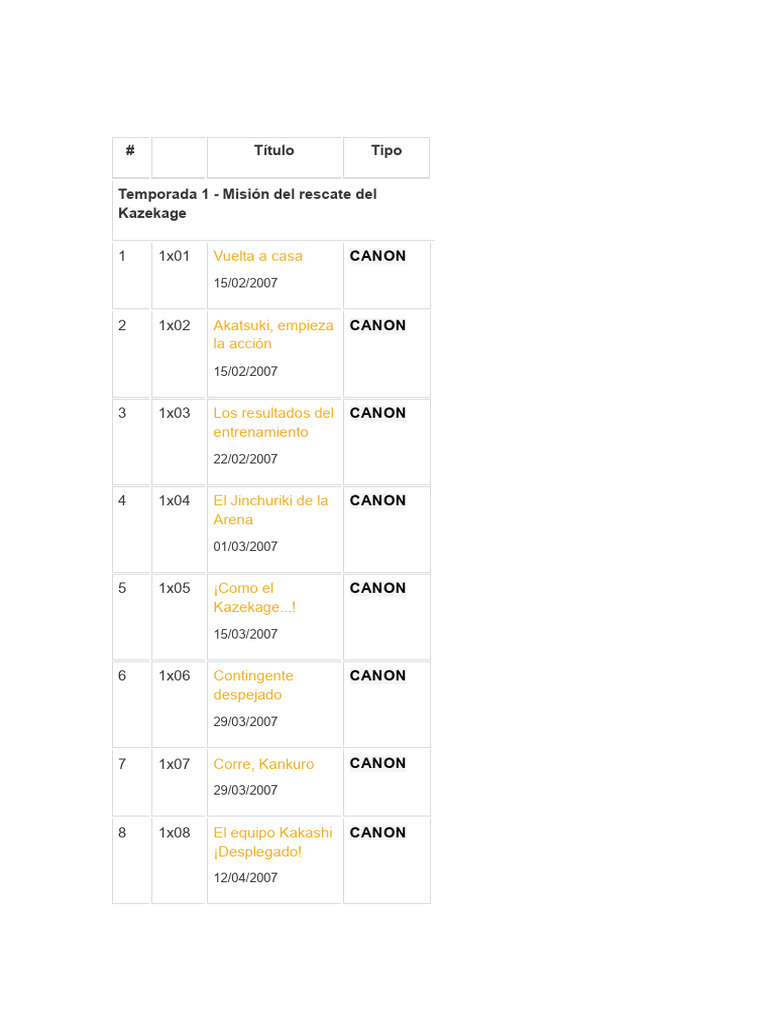Click the '#' column header

click(130, 150)
